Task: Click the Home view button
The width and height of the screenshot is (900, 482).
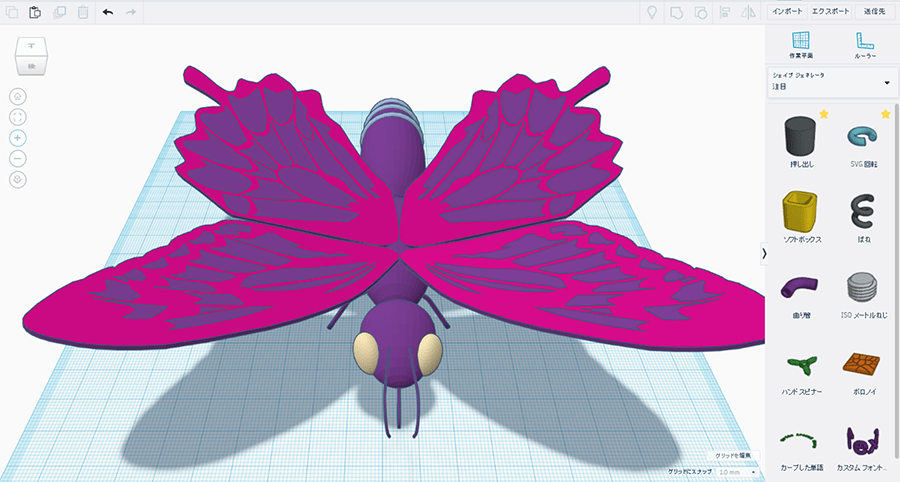Action: [18, 96]
